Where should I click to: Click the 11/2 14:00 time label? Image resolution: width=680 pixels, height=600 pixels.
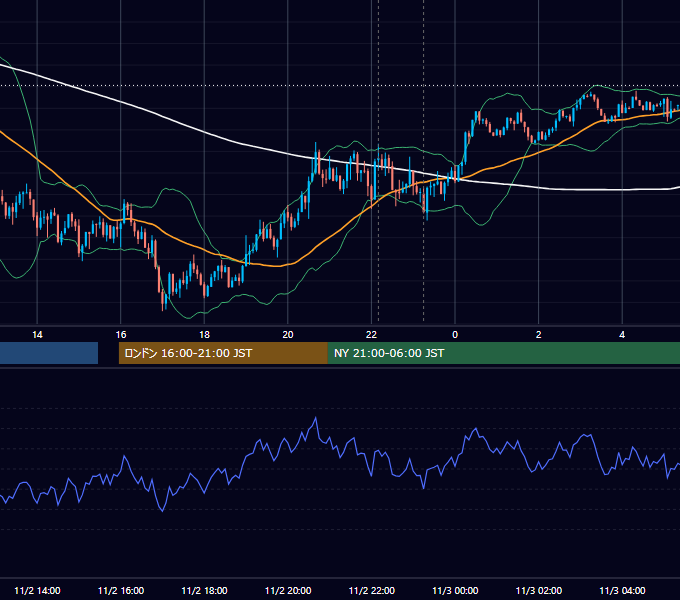pyautogui.click(x=37, y=590)
